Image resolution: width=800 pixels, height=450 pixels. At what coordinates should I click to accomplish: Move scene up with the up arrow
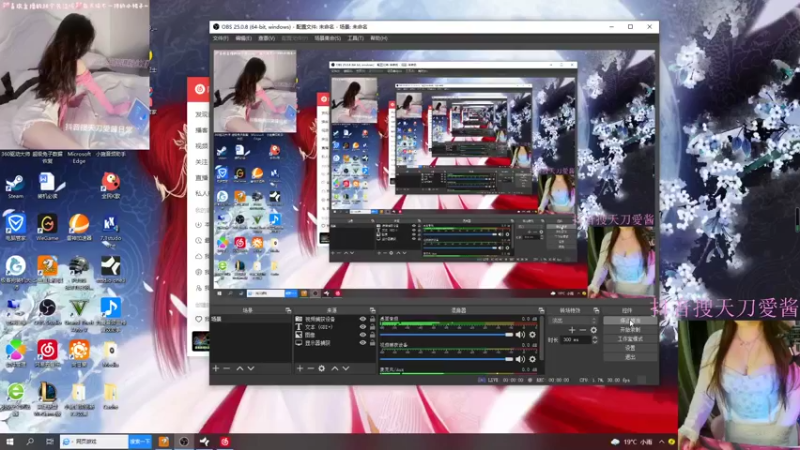point(240,368)
